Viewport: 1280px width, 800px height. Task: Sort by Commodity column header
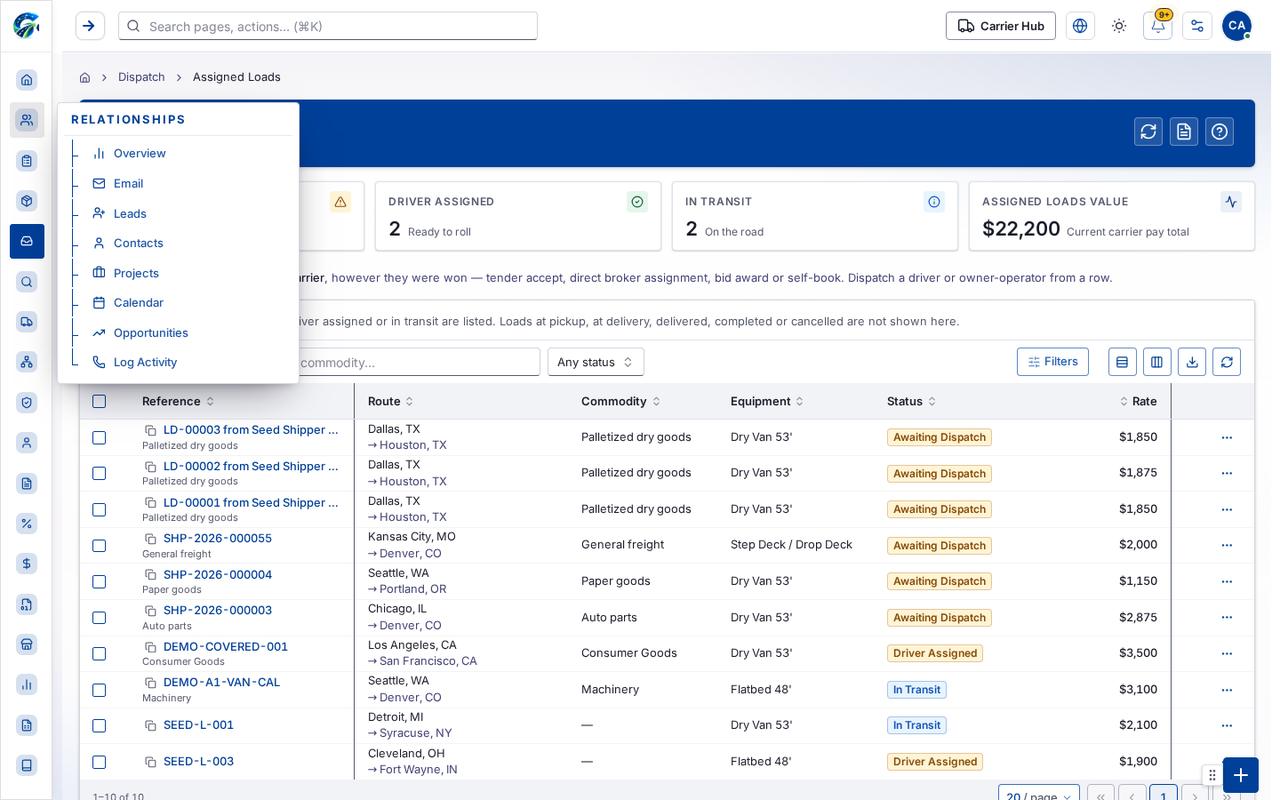click(x=621, y=401)
